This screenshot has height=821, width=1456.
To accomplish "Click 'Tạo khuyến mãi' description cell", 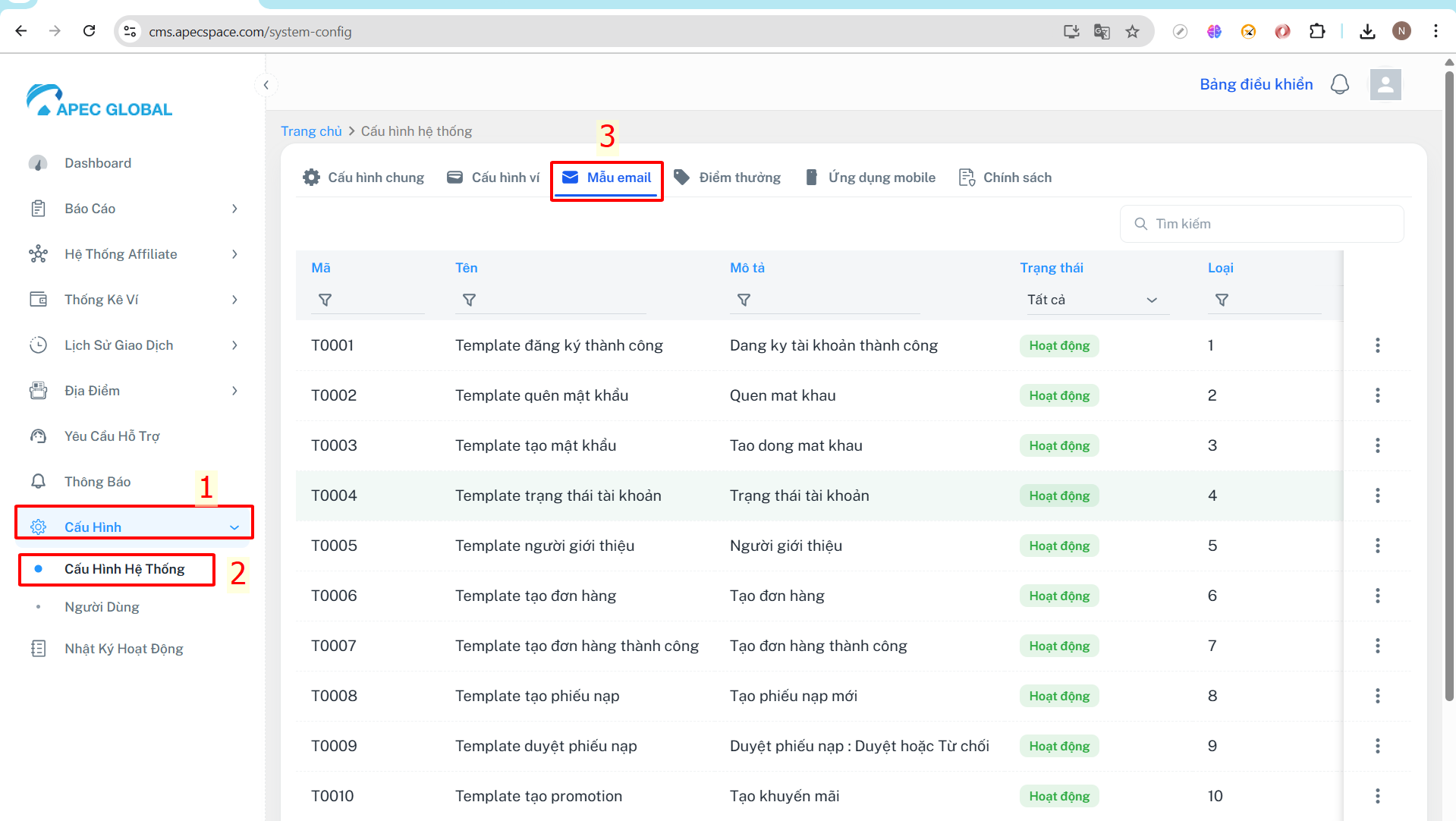I will coord(785,796).
